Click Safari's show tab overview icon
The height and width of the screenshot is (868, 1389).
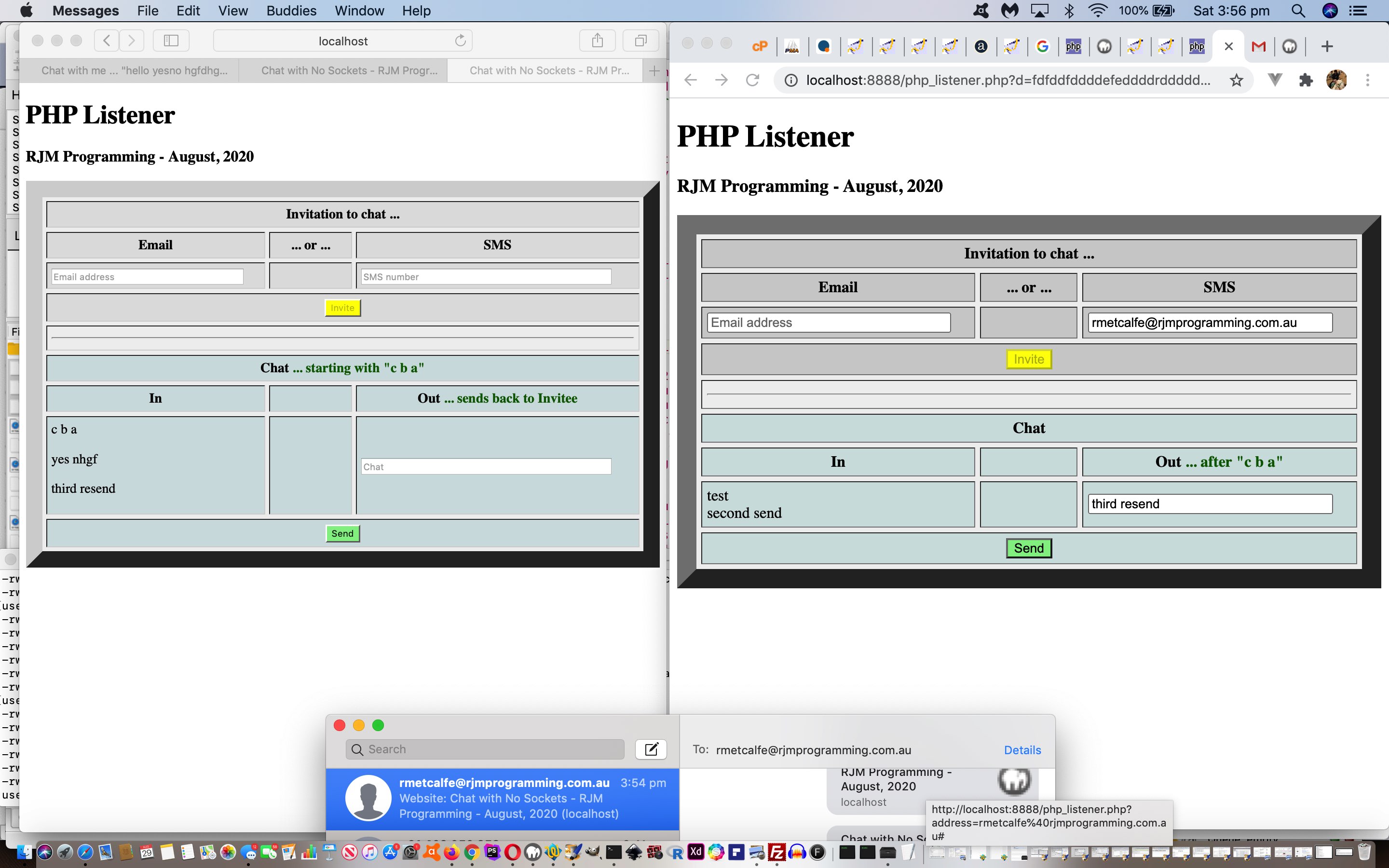click(x=640, y=41)
